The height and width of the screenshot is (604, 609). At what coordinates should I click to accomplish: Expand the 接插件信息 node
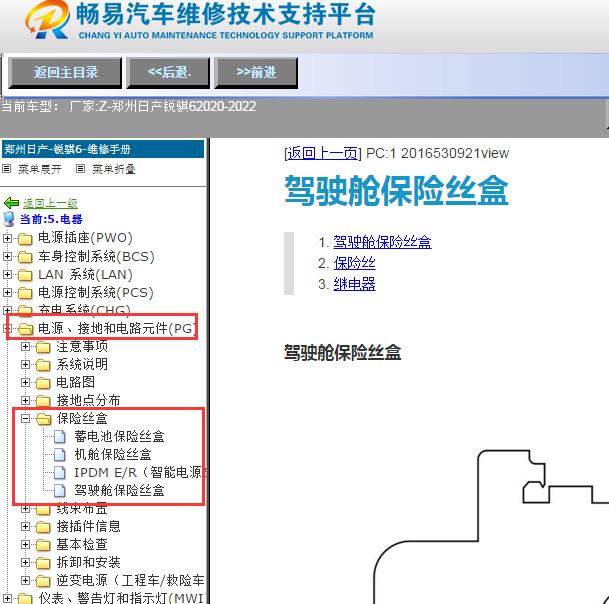coord(25,526)
